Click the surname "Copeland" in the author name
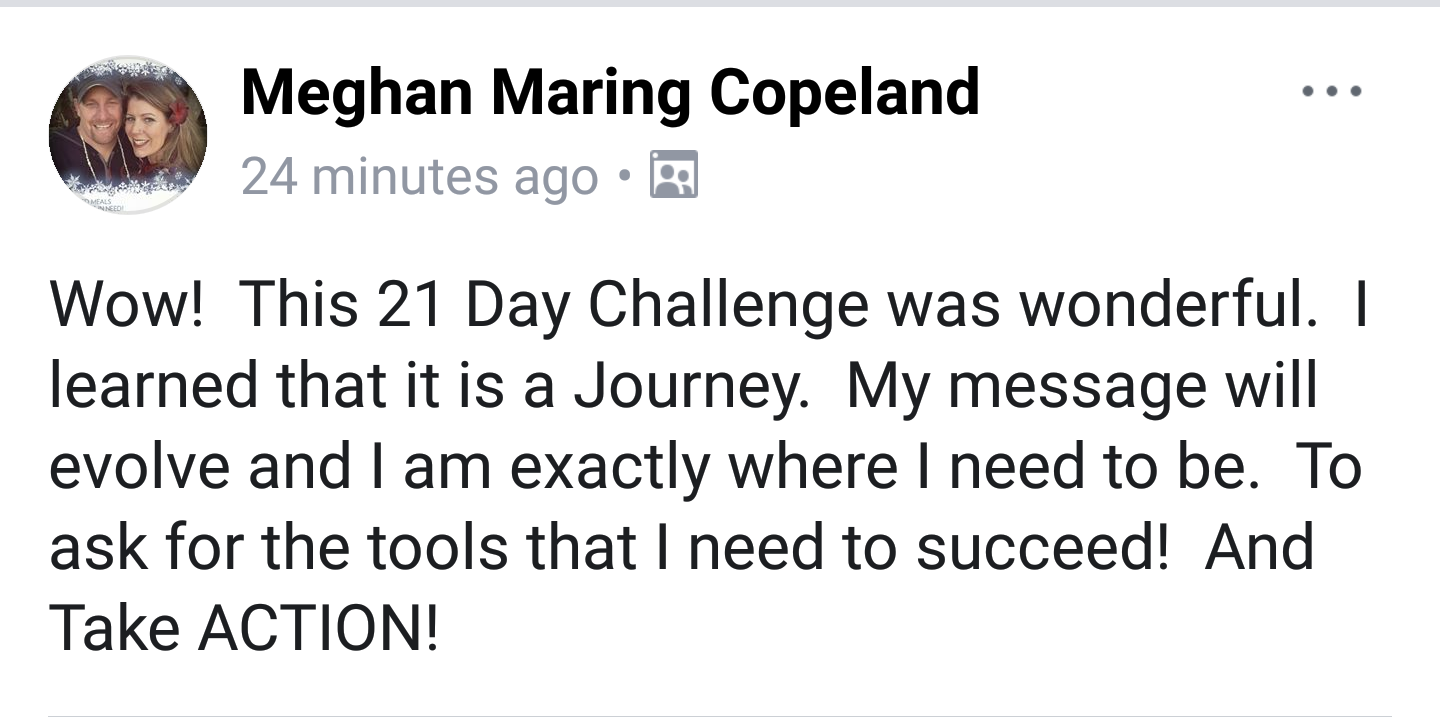 [844, 94]
